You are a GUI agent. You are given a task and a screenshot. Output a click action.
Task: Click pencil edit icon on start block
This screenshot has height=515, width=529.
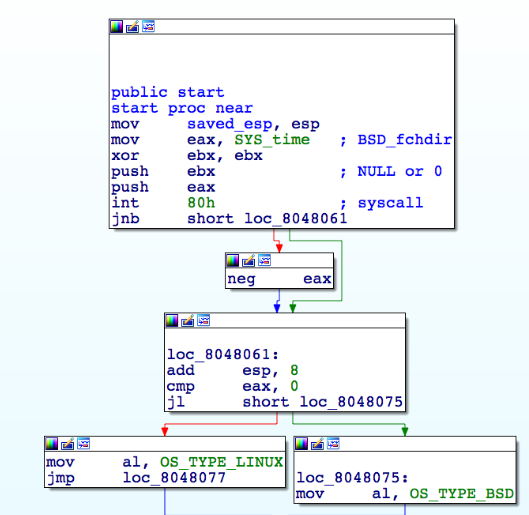(133, 26)
